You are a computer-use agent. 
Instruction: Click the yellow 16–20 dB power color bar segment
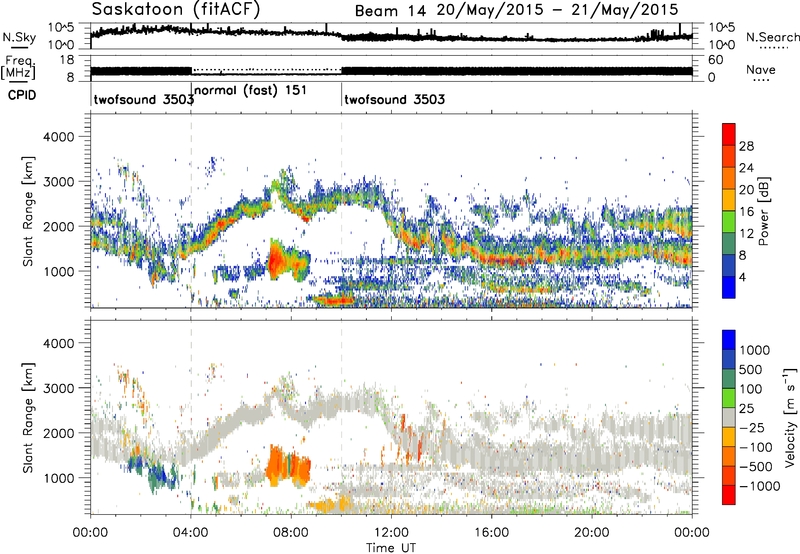[729, 200]
